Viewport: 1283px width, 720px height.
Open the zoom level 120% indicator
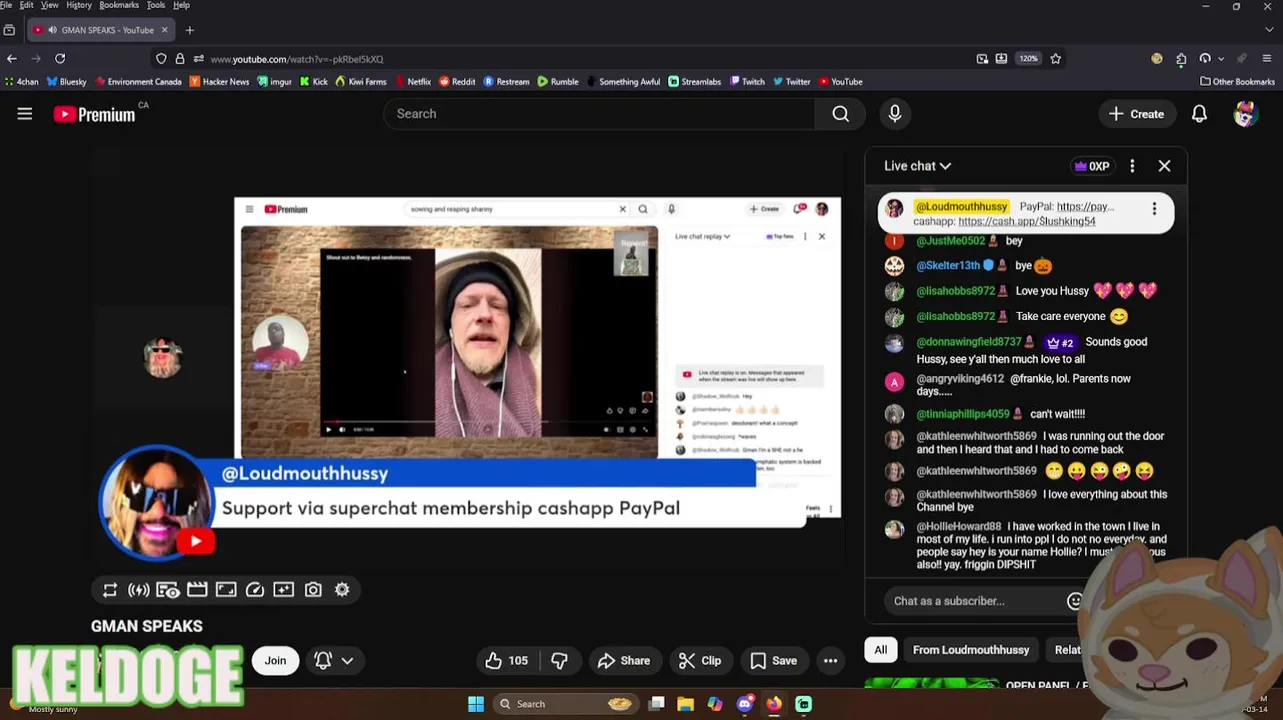pyautogui.click(x=1029, y=59)
